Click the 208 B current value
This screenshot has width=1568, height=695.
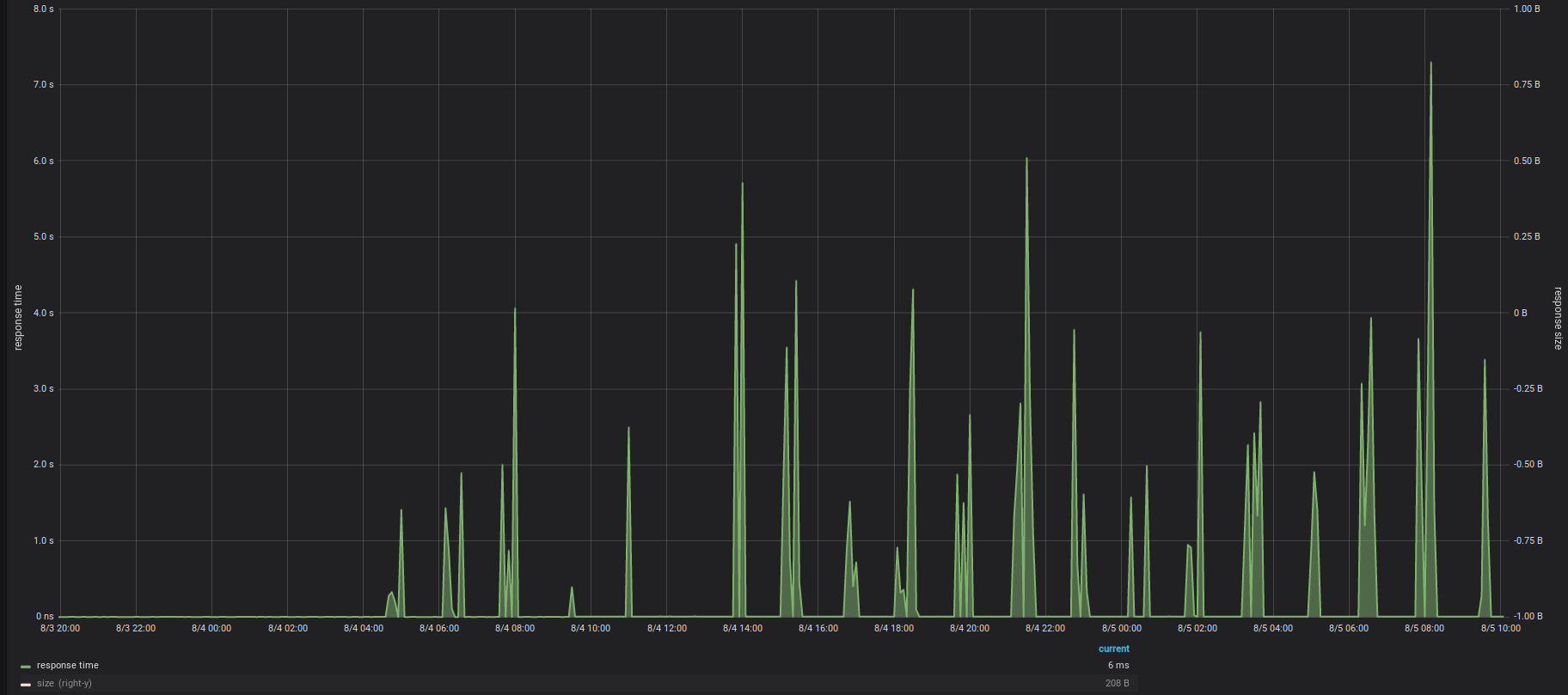(x=1117, y=684)
